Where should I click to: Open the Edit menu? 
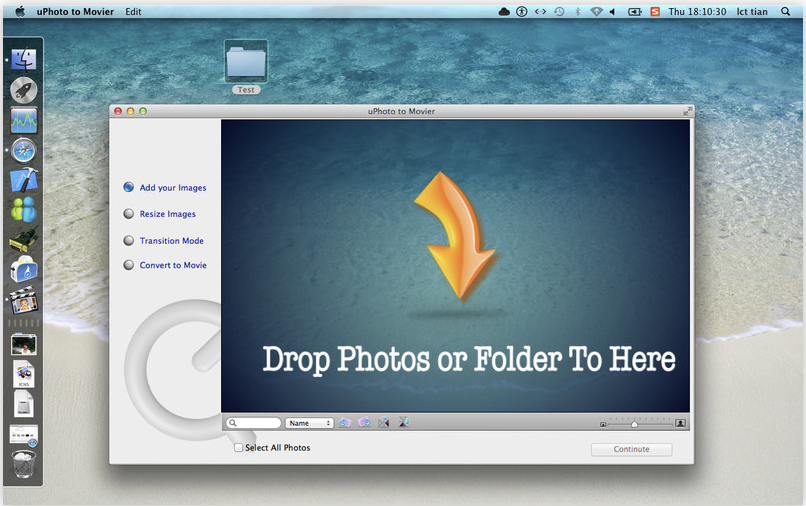pyautogui.click(x=133, y=11)
